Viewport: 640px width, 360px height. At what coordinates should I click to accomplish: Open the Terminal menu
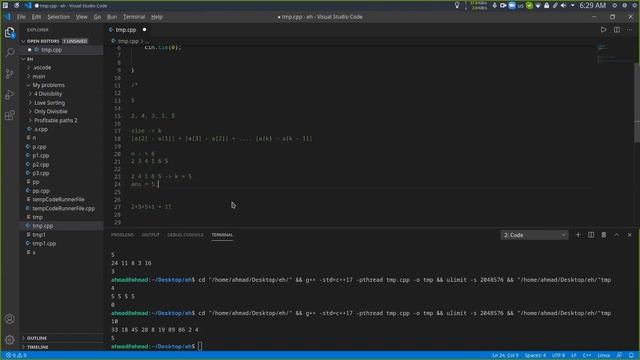click(134, 17)
